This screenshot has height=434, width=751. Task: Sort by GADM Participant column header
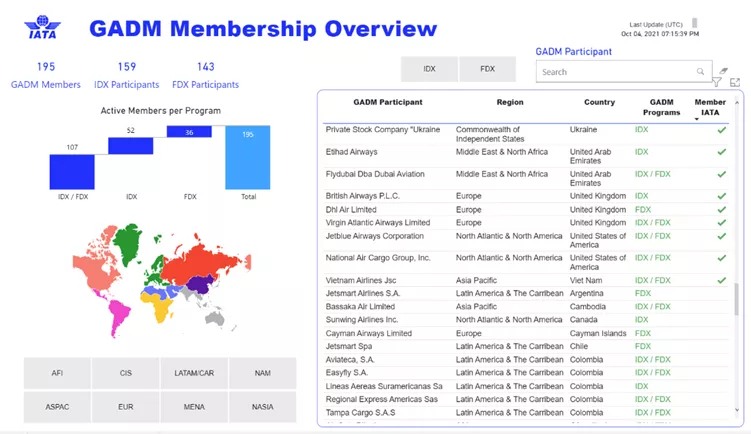click(x=388, y=102)
